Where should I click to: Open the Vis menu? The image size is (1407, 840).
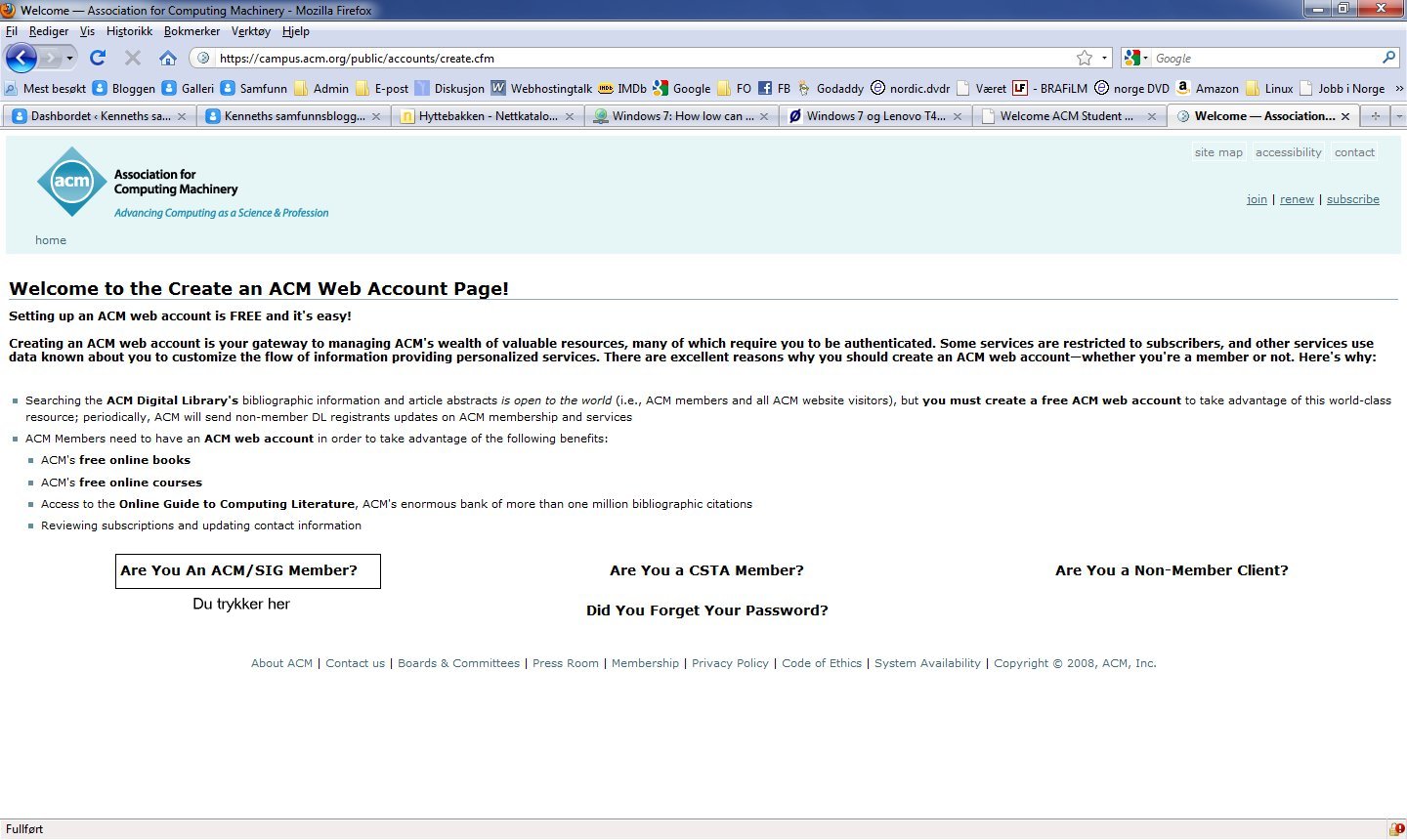pyautogui.click(x=87, y=31)
